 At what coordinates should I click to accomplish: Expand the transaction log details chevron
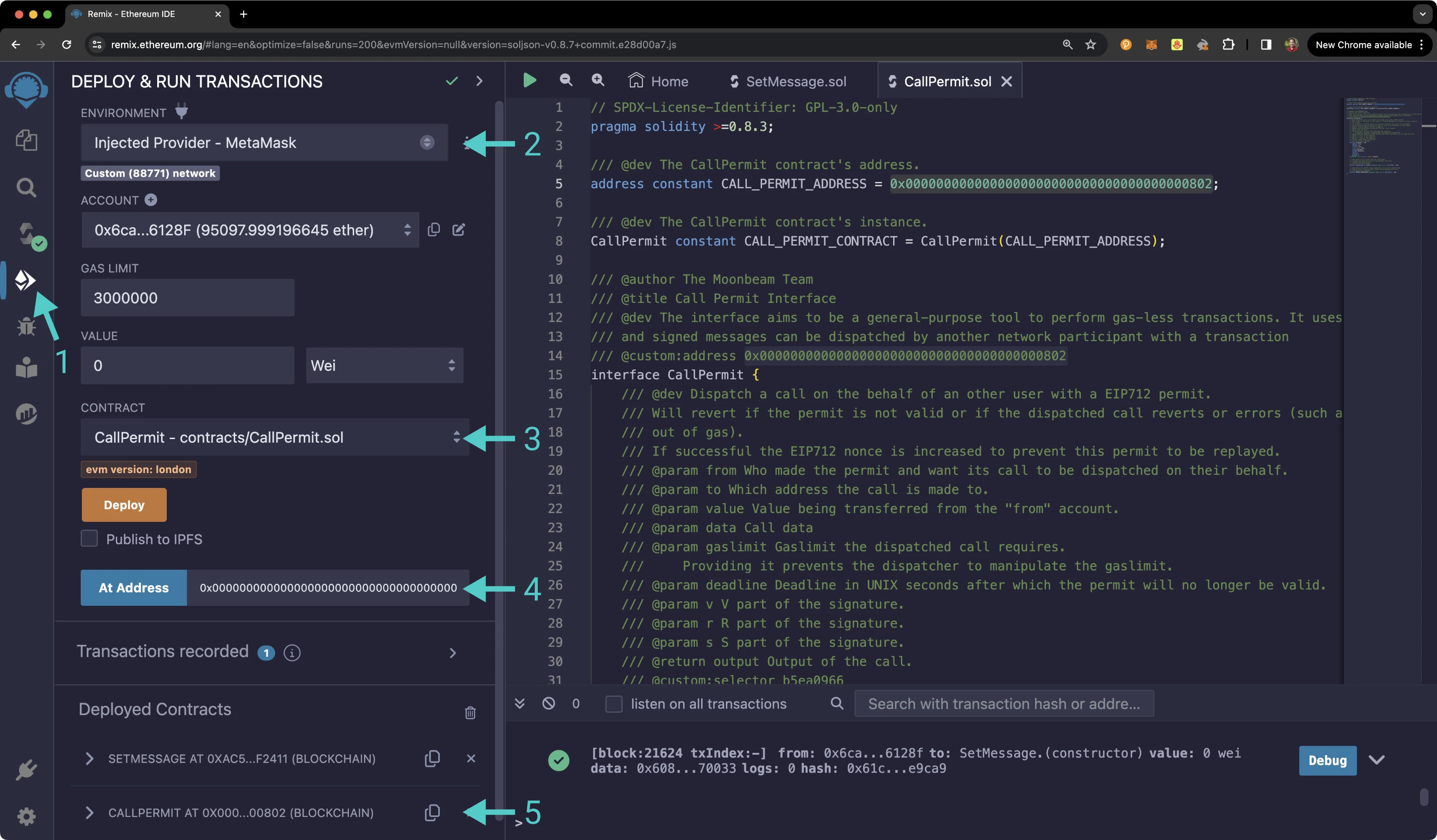[x=1376, y=759]
